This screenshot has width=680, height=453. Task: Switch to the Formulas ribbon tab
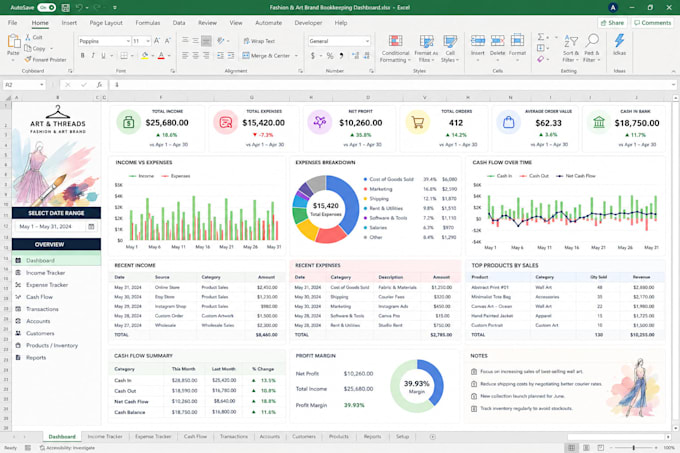147,23
